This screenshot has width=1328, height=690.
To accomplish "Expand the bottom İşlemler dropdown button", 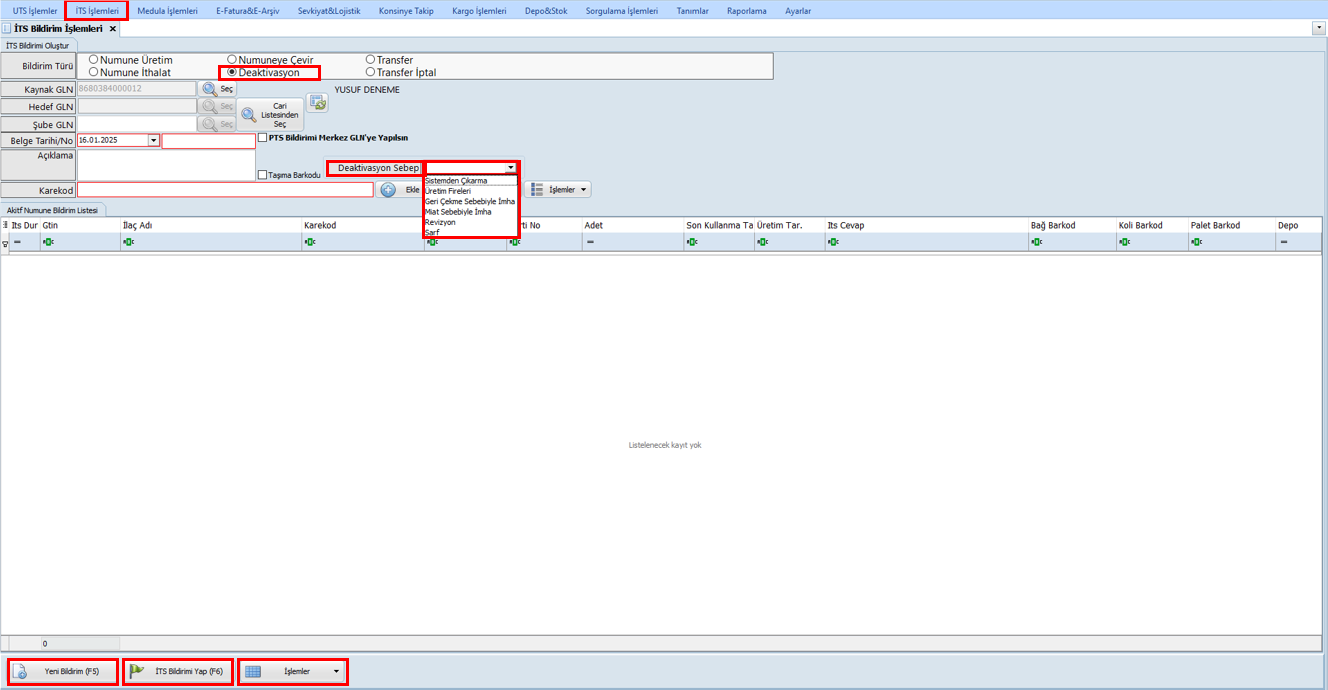I will pos(336,672).
